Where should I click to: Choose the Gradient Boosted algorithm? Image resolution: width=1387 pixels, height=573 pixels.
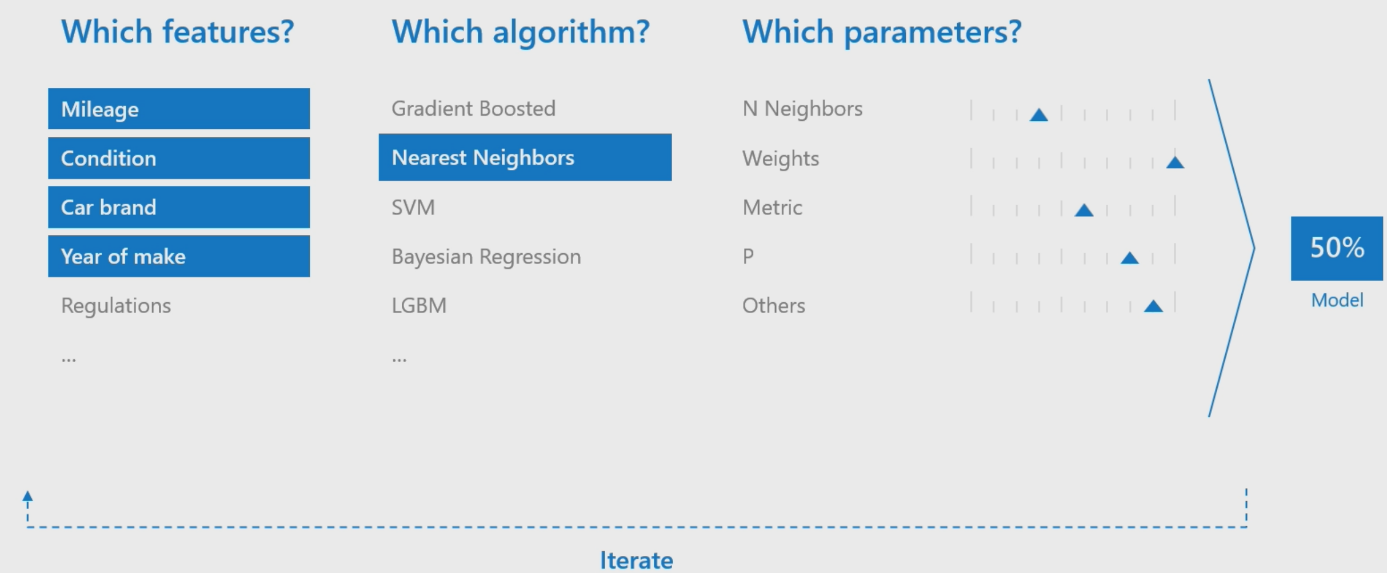[474, 109]
